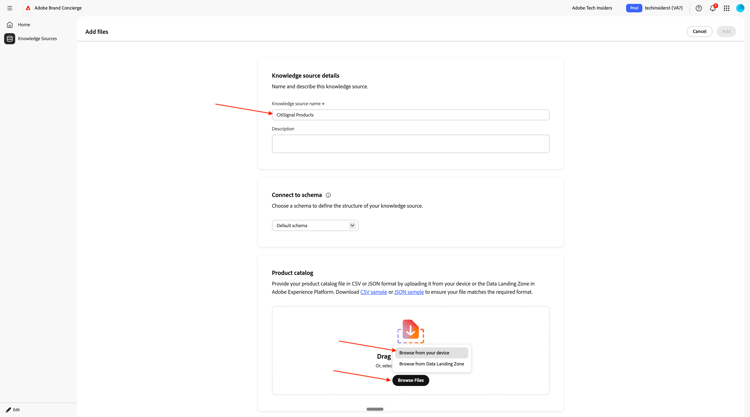Viewport: 750px width, 417px height.
Task: Click the Knowledge source name field
Action: point(410,115)
